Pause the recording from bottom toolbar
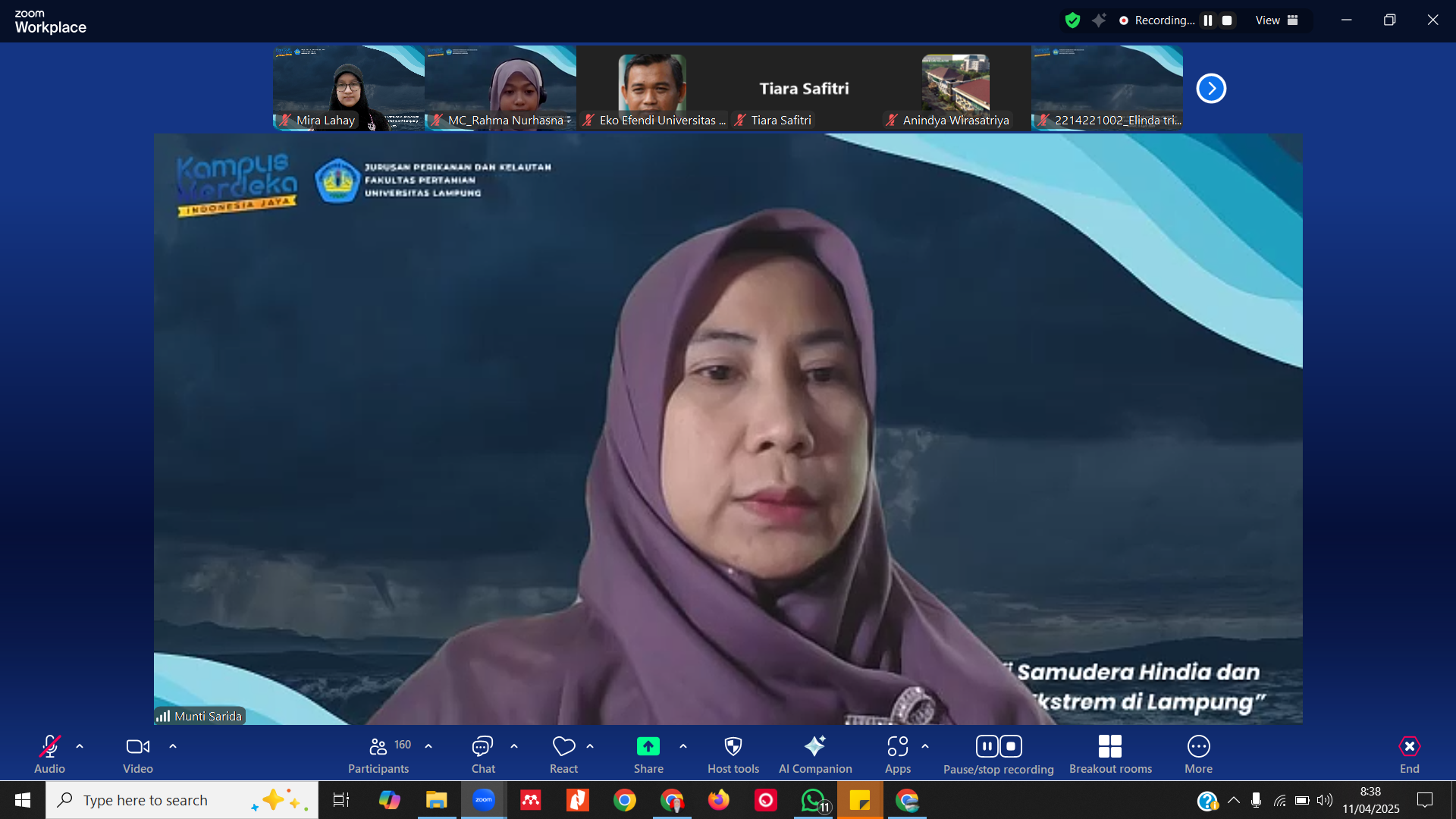1456x819 pixels. 987,747
